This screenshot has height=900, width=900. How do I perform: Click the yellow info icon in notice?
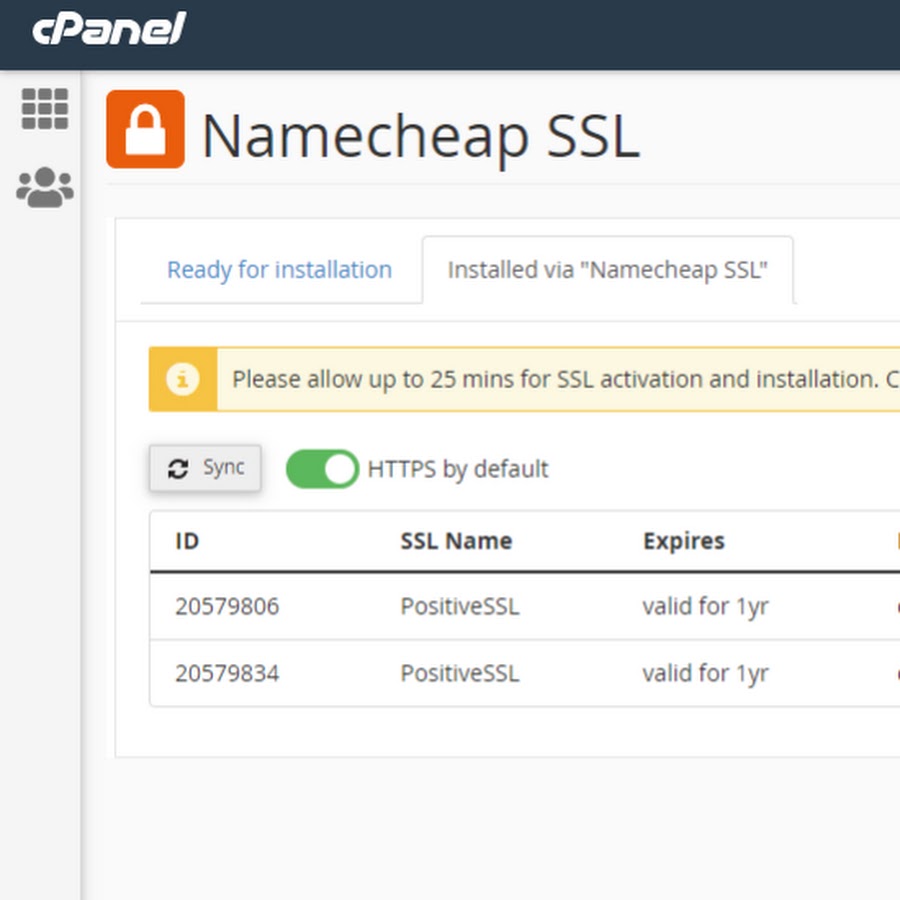[182, 380]
